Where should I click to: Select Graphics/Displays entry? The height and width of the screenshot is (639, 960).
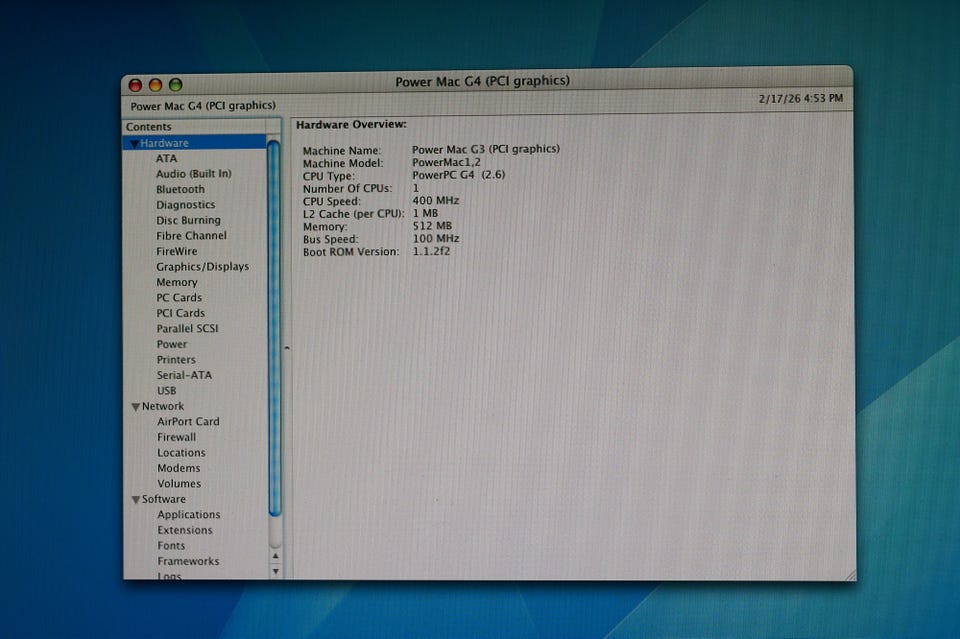[202, 267]
